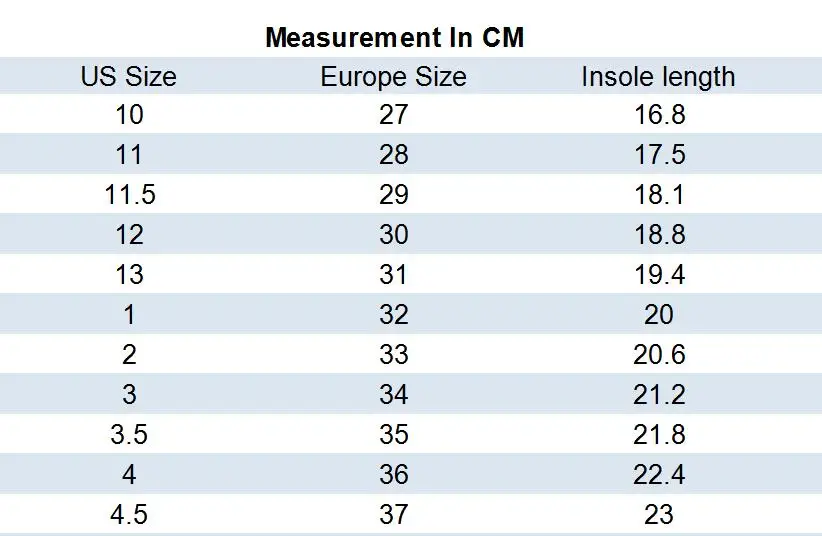Click US size 3.5 cell
Viewport: 822px width, 536px height.
(129, 434)
